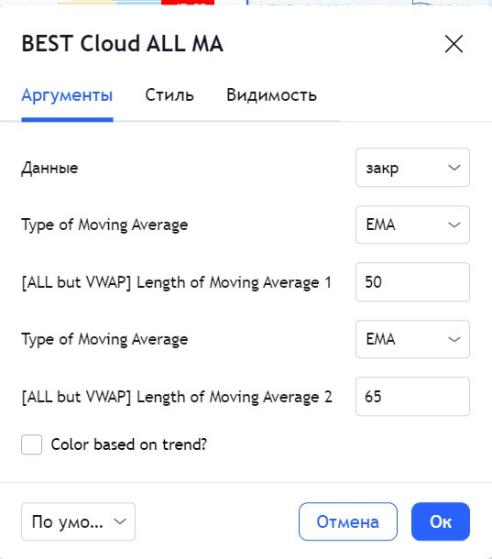Click the chevron in the second EMA box
The width and height of the screenshot is (492, 559).
[454, 339]
